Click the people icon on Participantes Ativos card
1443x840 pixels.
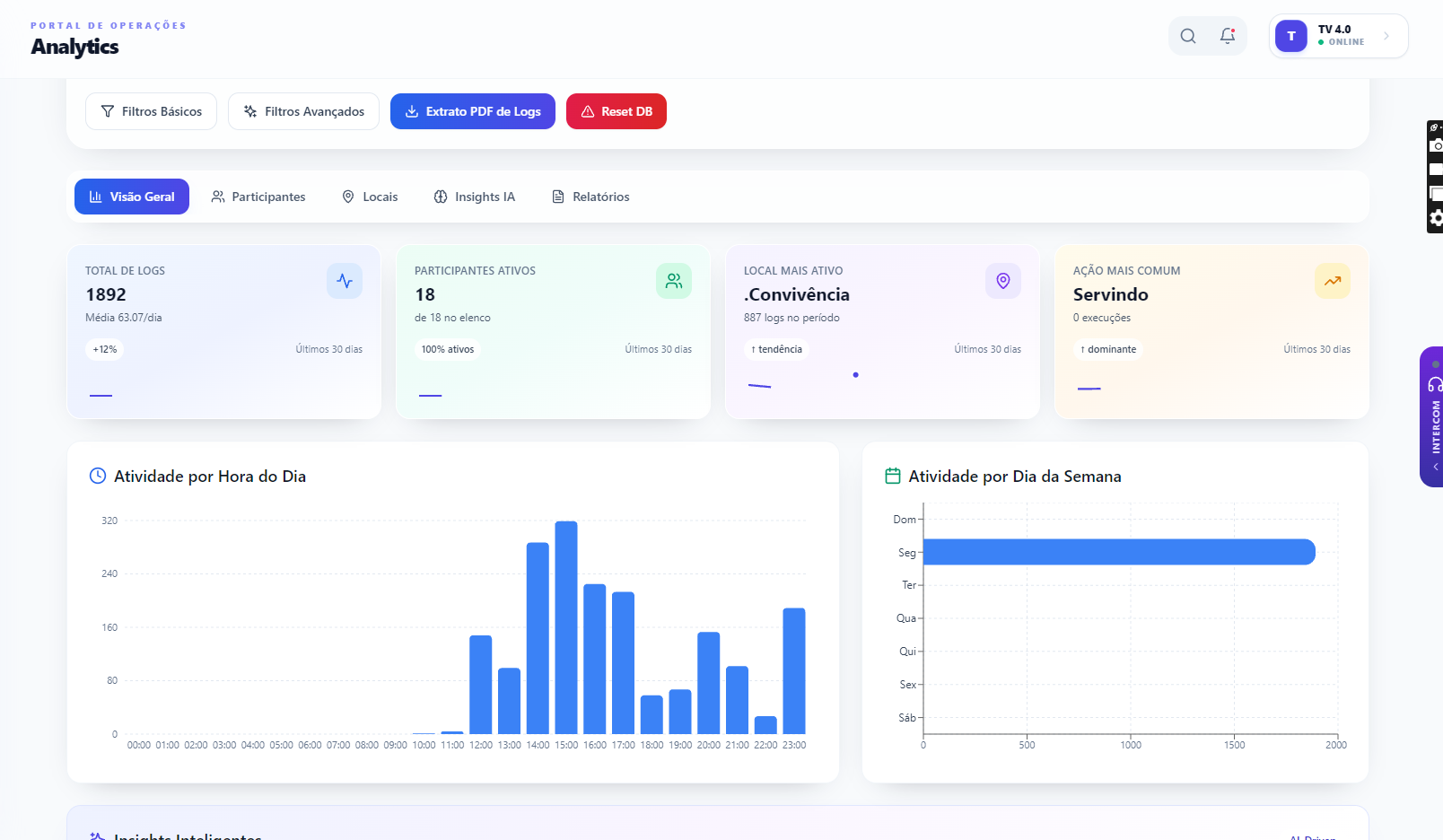[674, 281]
